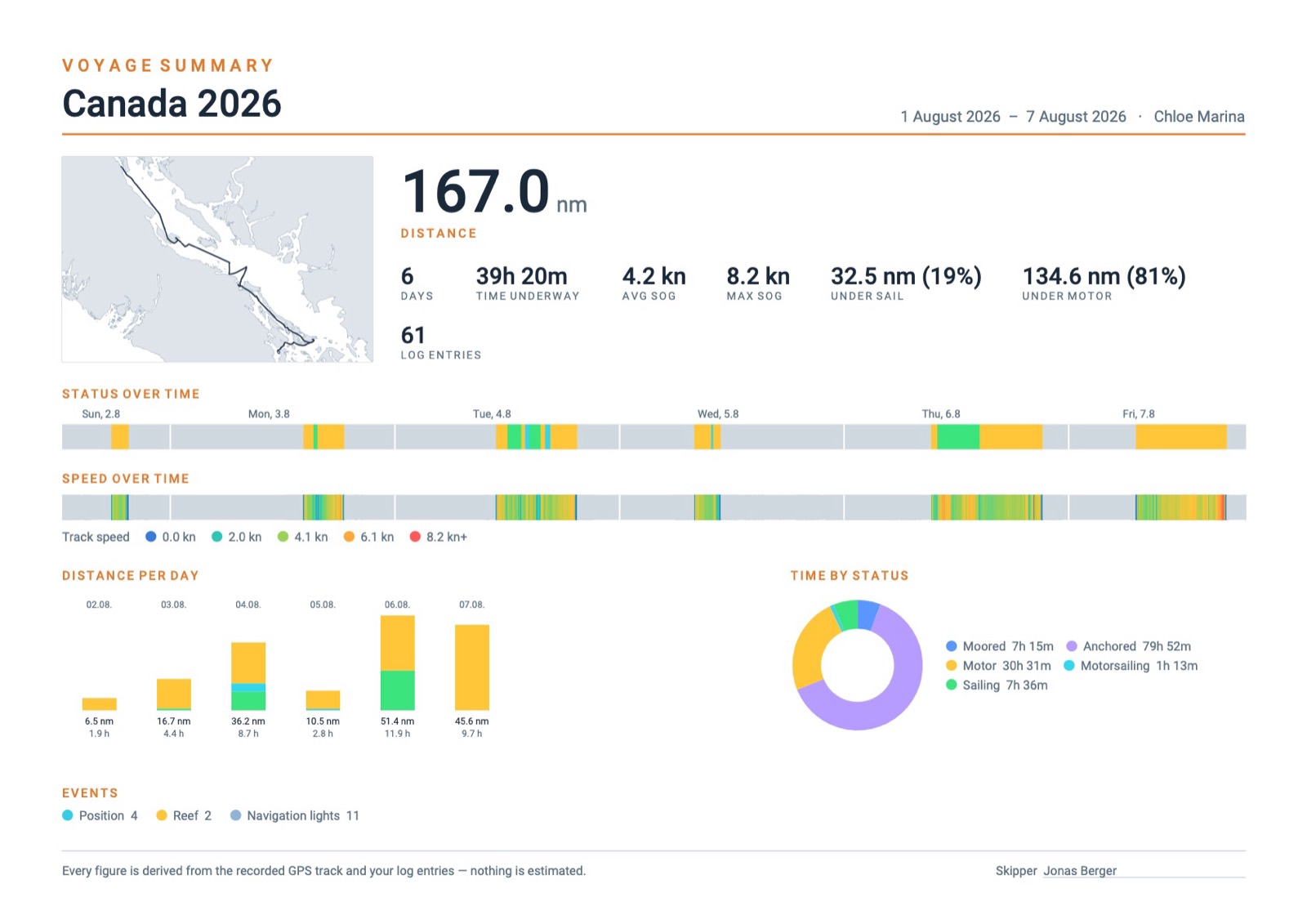Select Friday's yellow motor segment in Status Over Time
The image size is (1307, 924).
[1181, 437]
